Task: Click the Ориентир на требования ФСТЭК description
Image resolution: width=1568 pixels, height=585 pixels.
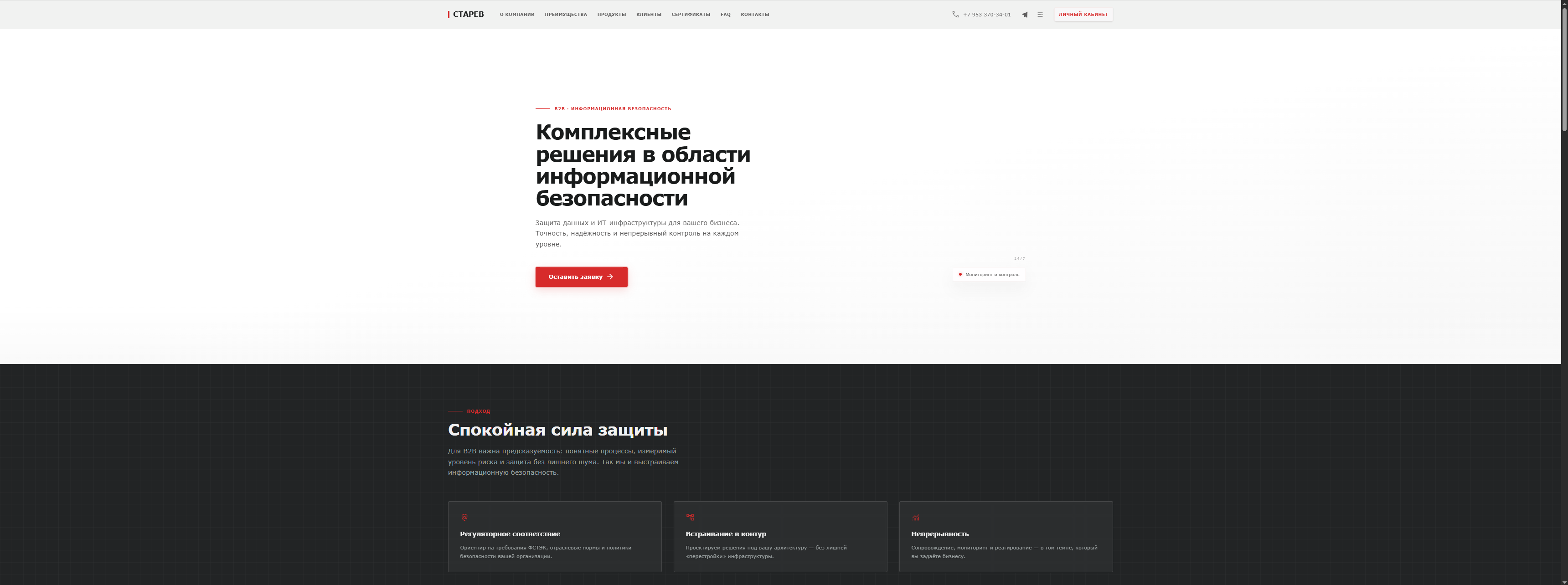Action: coord(546,552)
